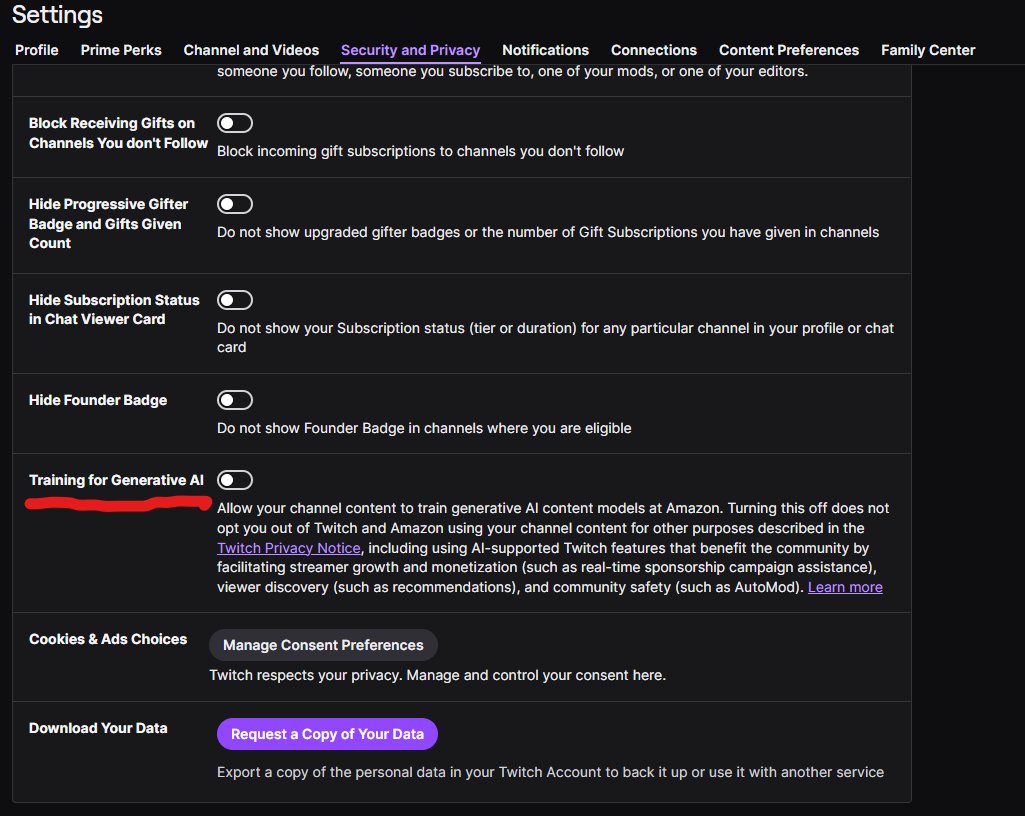The width and height of the screenshot is (1025, 816).
Task: Click 'Block incoming gift subscriptions' description text
Action: (x=420, y=151)
